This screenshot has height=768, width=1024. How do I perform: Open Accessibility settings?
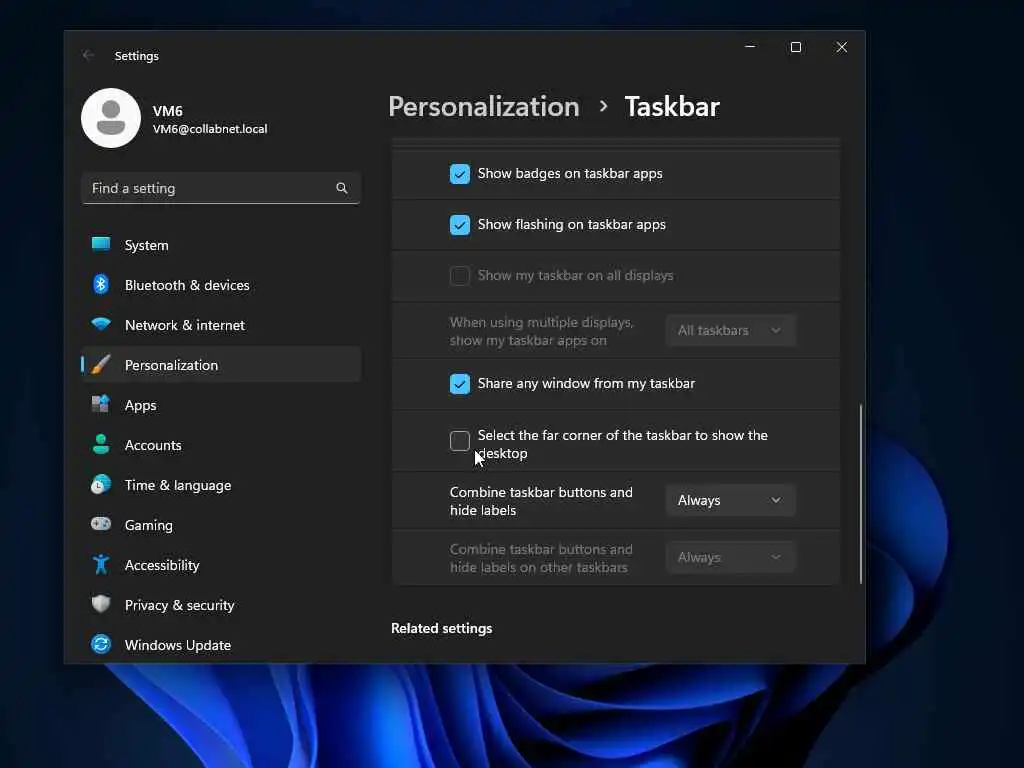[x=221, y=564]
